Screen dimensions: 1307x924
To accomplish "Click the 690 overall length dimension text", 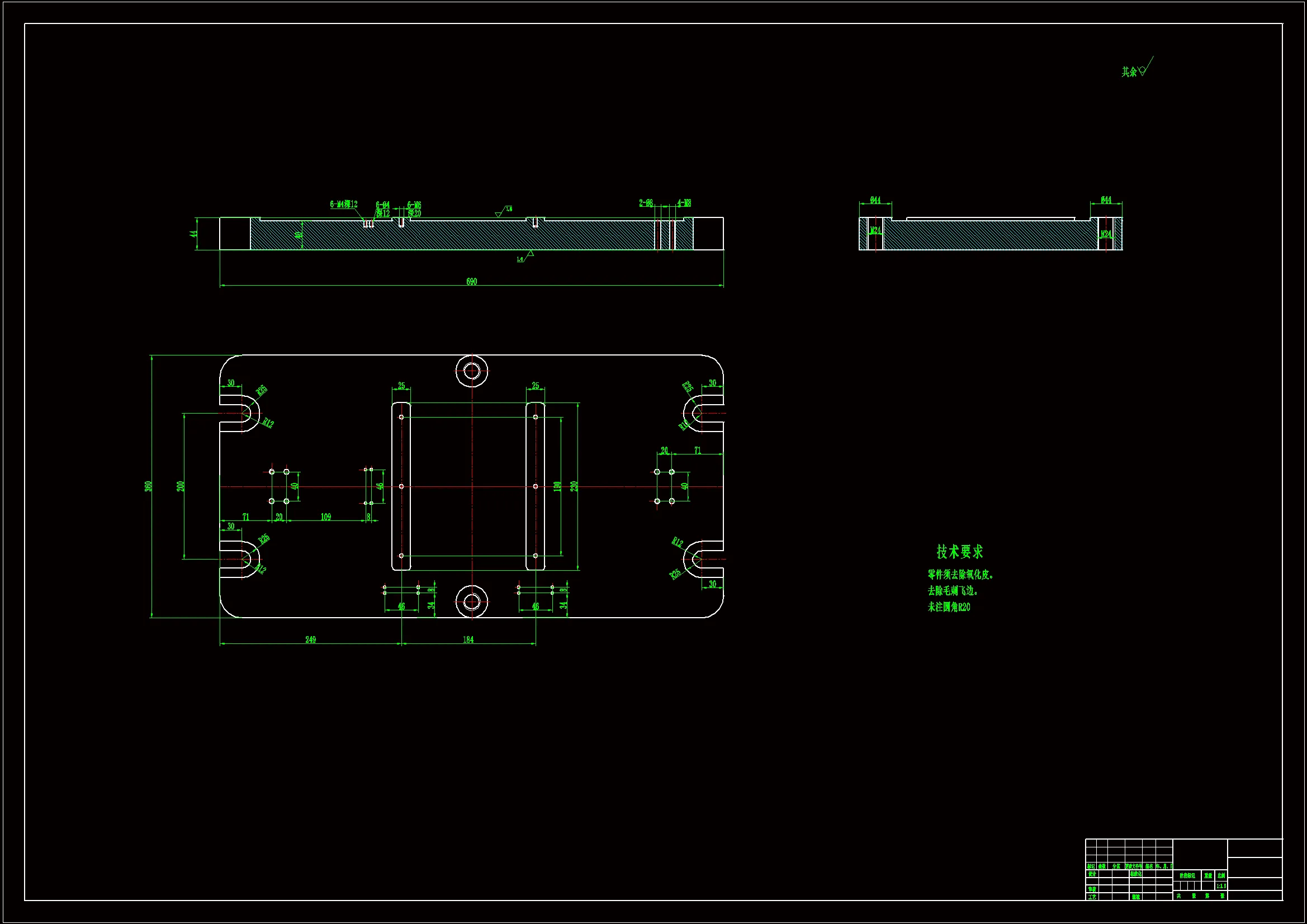I will (x=471, y=282).
